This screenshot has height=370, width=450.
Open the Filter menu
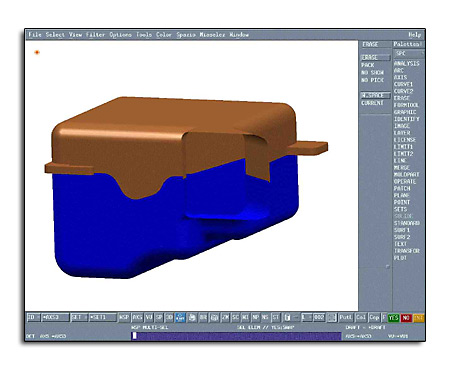[95, 35]
